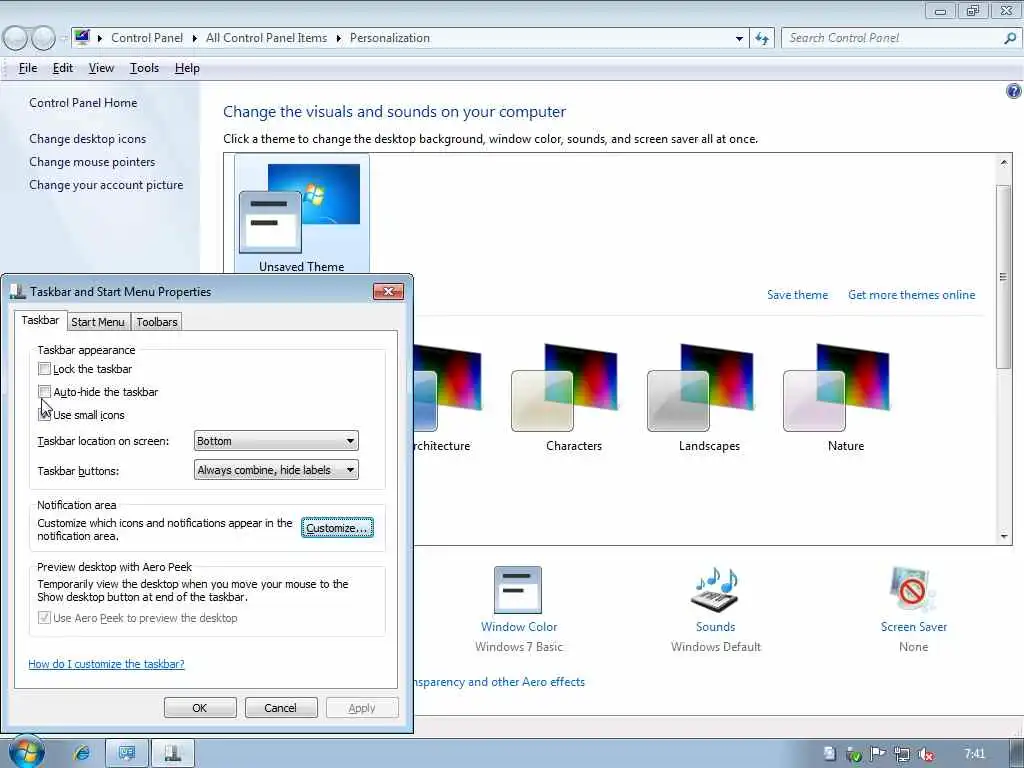1024x768 pixels.
Task: Open Control Panel Home link
Action: coord(83,103)
